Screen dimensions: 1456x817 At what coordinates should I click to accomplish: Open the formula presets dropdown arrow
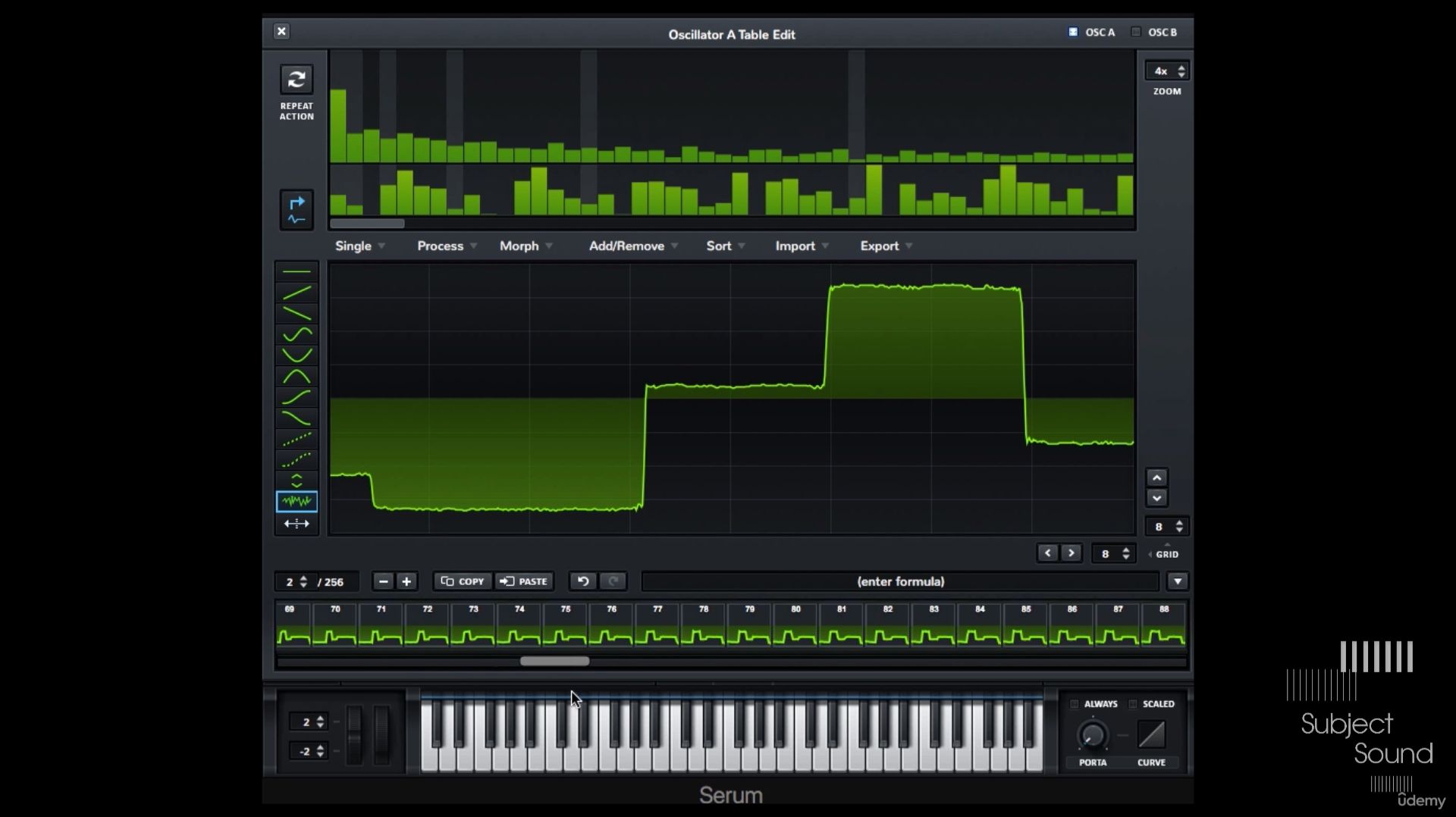pyautogui.click(x=1177, y=581)
